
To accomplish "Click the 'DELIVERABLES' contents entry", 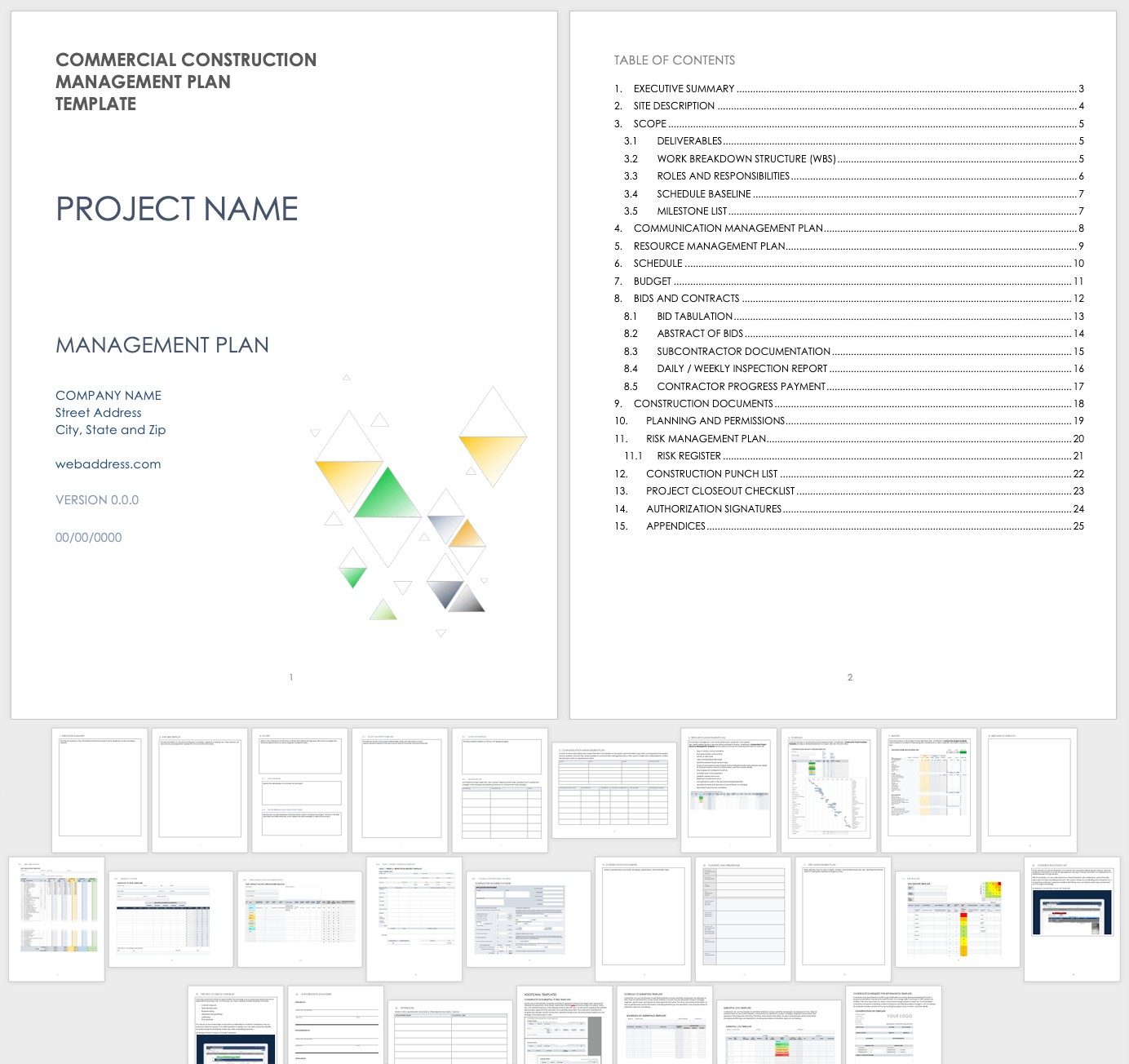I will pyautogui.click(x=854, y=141).
